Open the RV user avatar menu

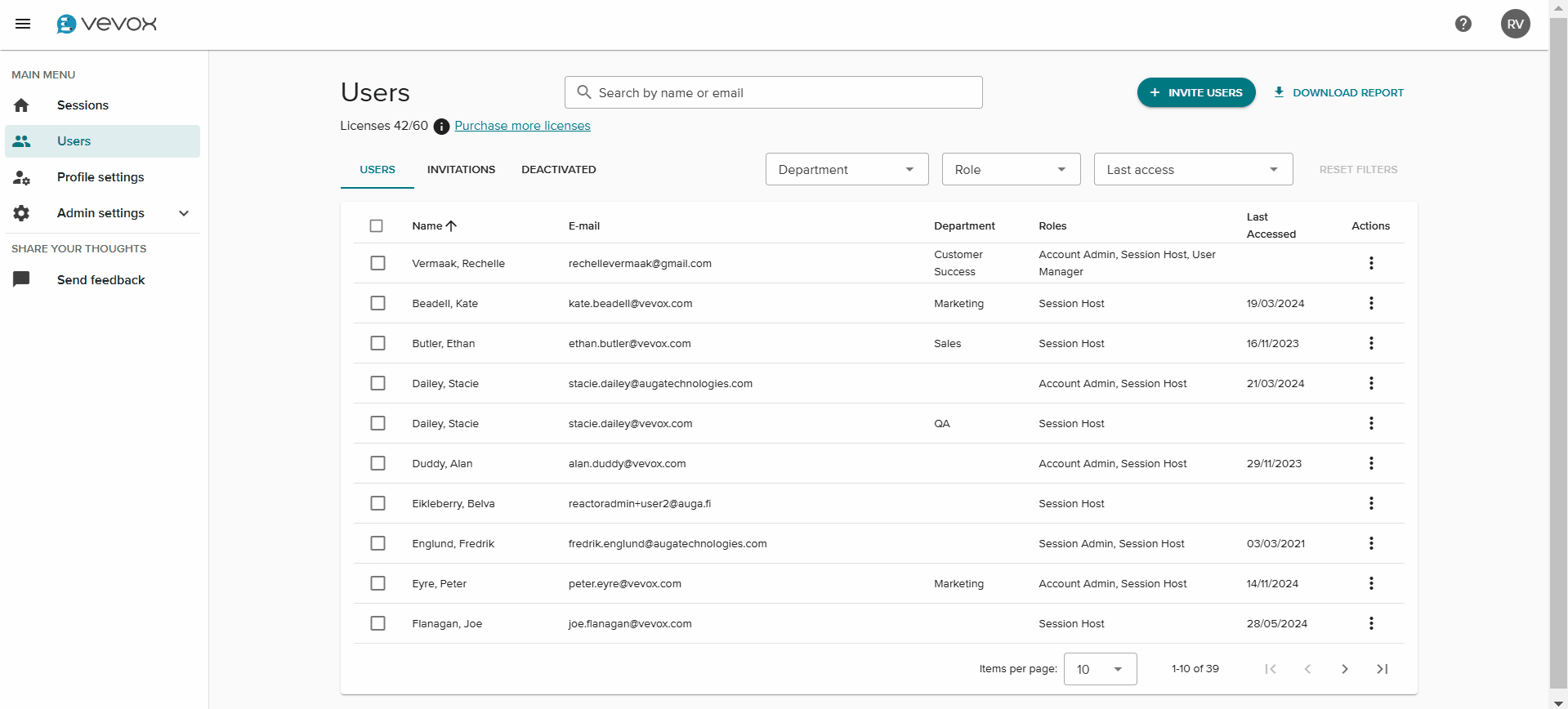[x=1516, y=24]
